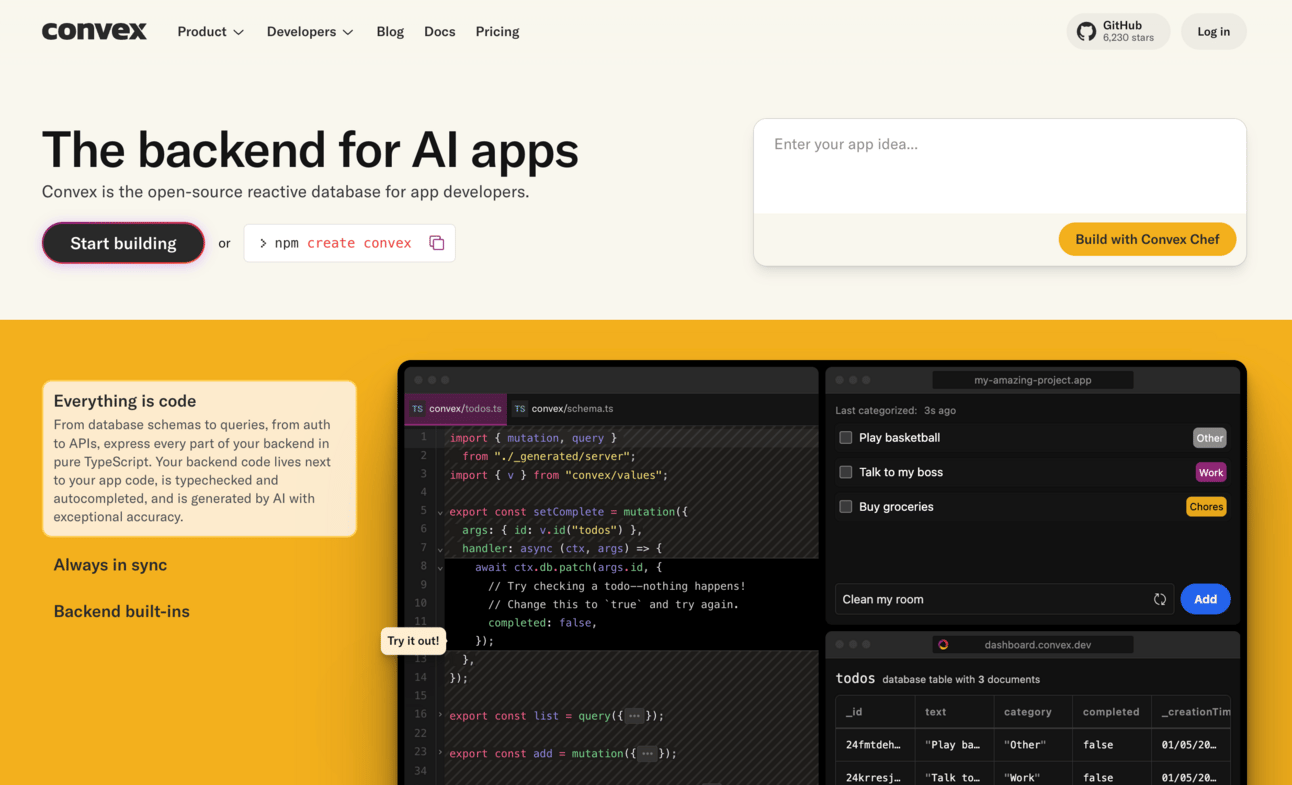This screenshot has width=1292, height=785.
Task: Switch to the convex/todos.ts tab
Action: (456, 409)
